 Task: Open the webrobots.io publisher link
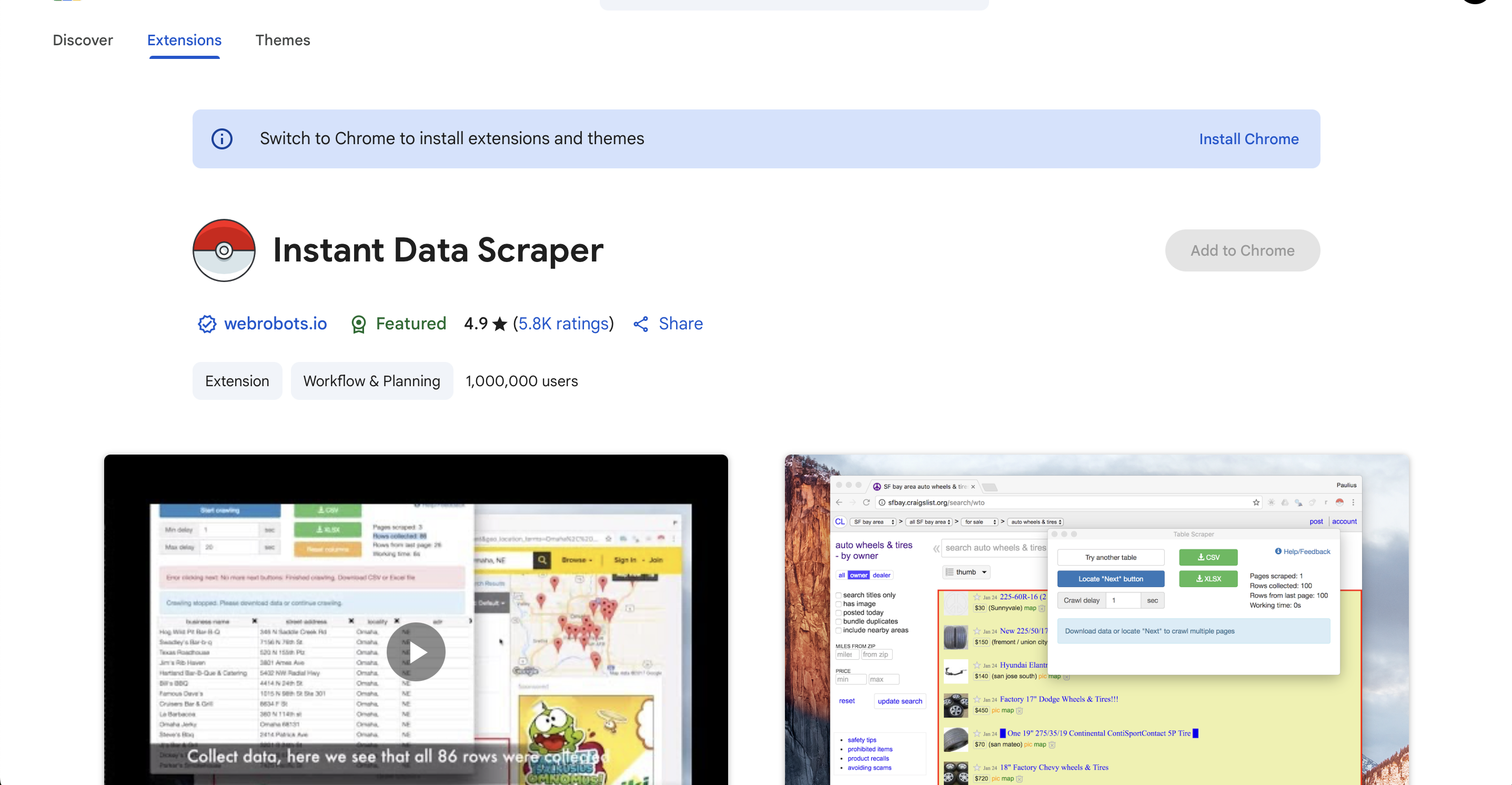[x=275, y=324]
